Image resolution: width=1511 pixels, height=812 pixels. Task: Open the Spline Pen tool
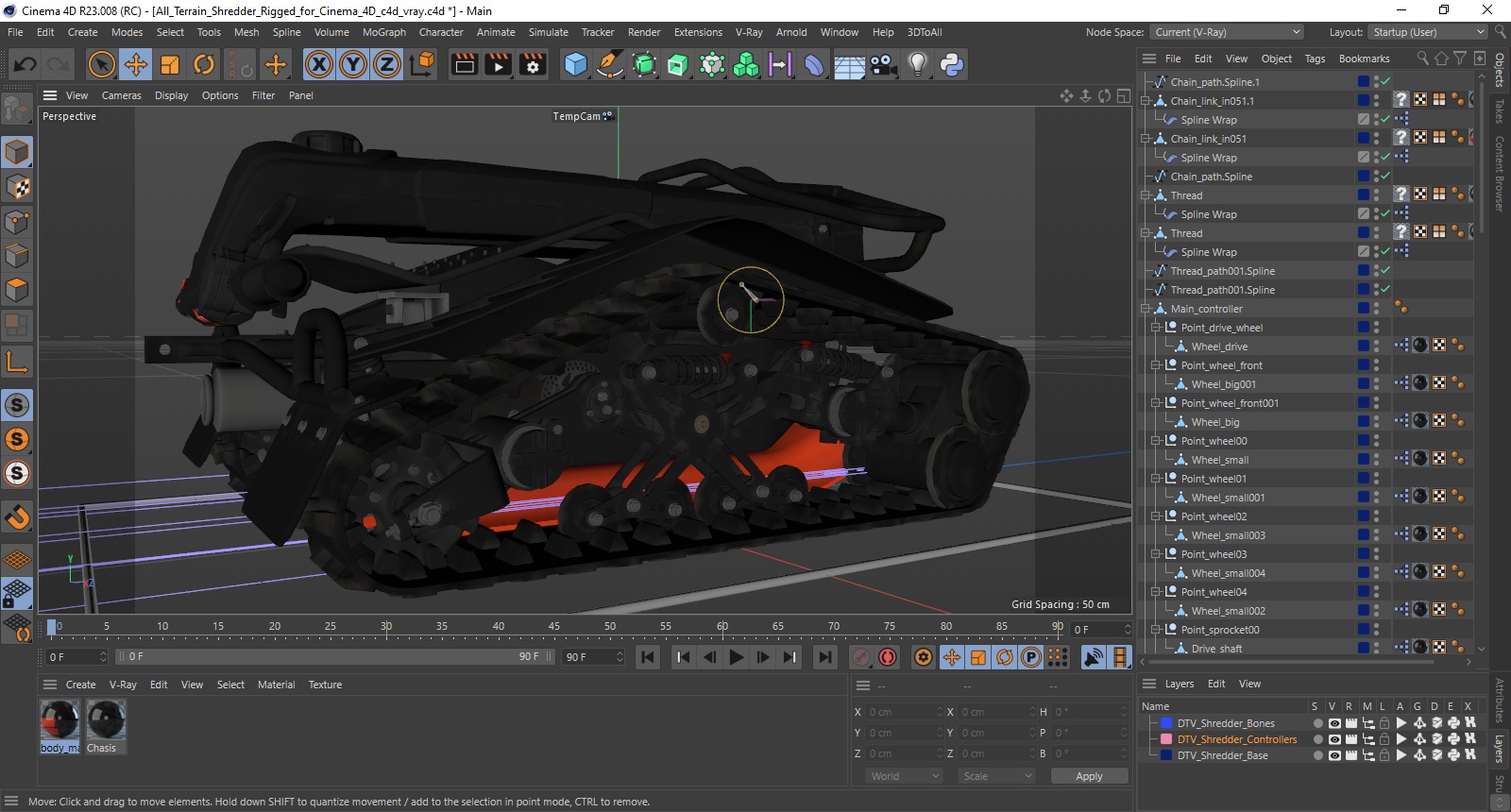(610, 64)
